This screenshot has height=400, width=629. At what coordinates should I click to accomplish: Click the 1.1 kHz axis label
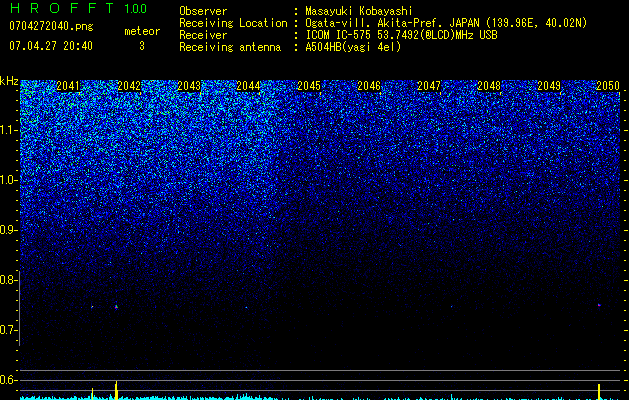point(8,130)
